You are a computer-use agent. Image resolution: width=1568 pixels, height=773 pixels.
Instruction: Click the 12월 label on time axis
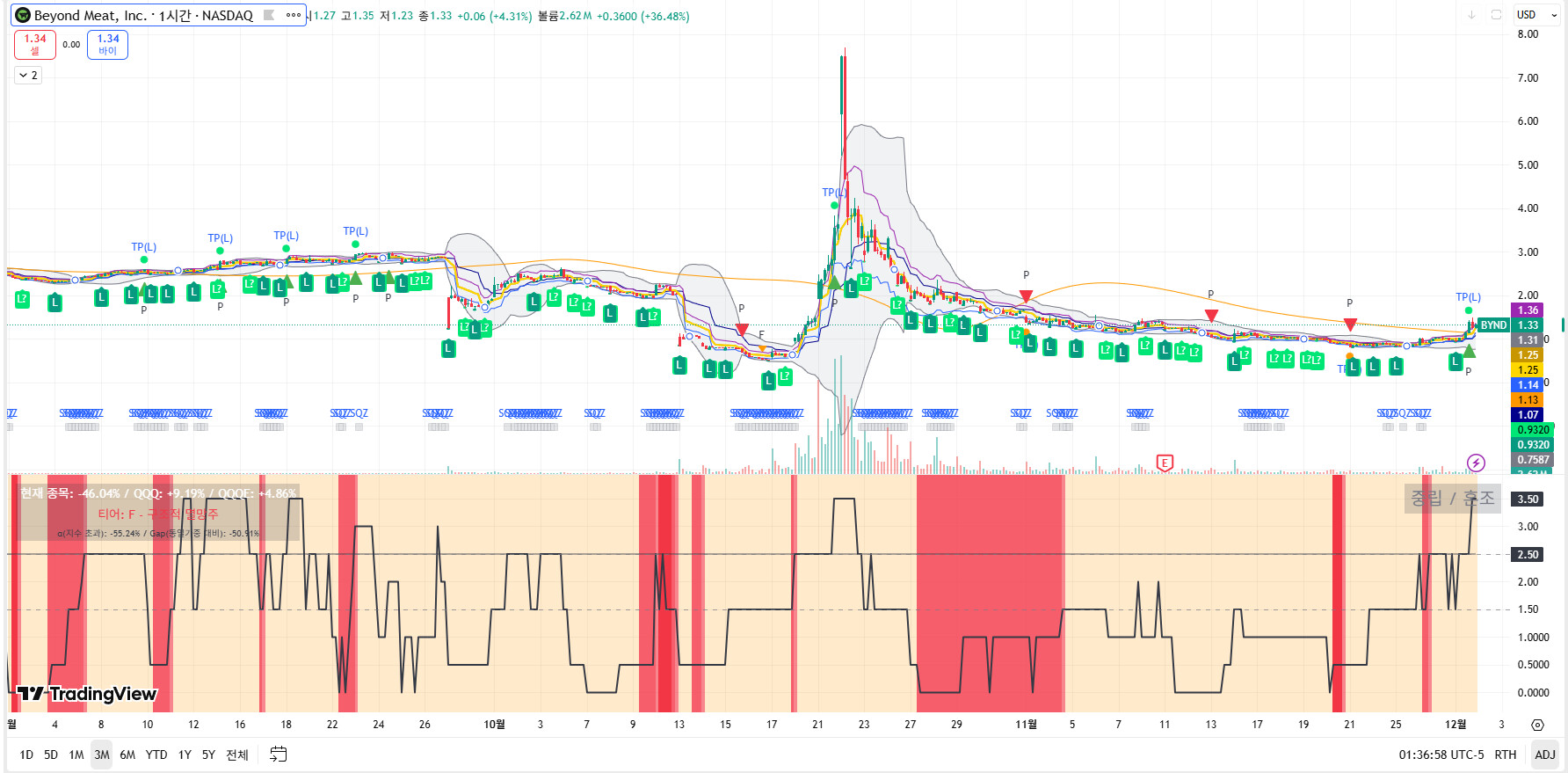coord(1455,725)
